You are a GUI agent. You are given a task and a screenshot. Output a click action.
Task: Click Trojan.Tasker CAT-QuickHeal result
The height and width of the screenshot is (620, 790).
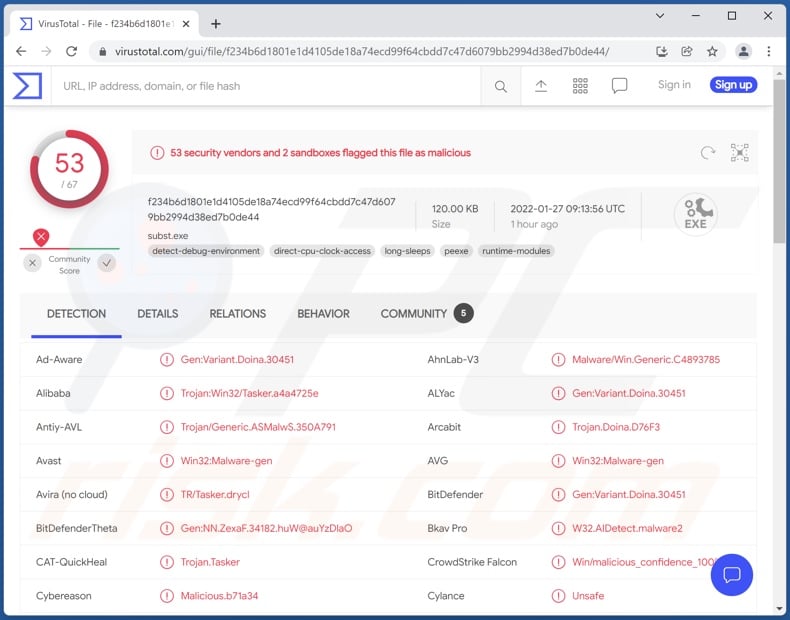pos(210,562)
